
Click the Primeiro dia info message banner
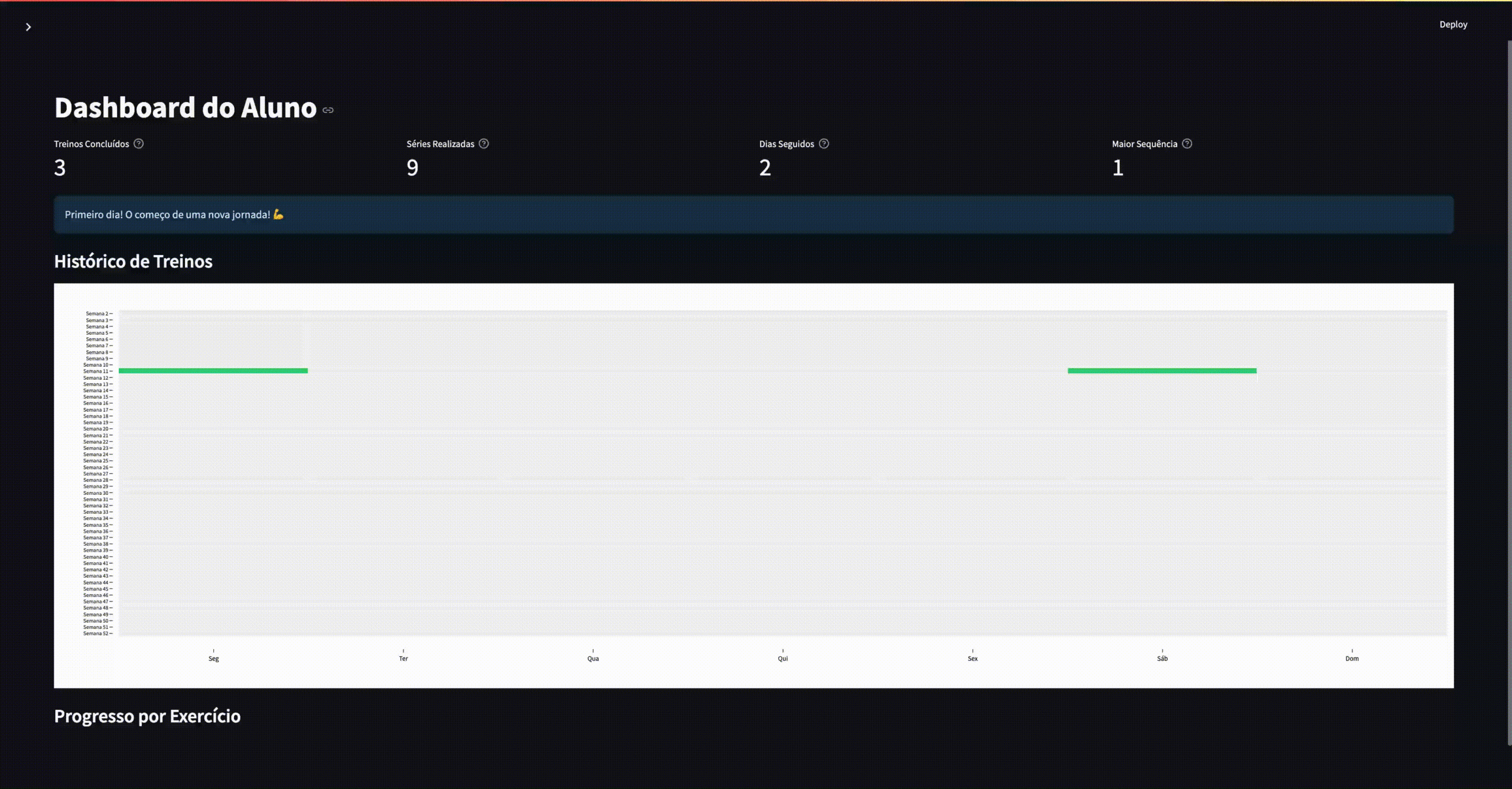coord(754,214)
